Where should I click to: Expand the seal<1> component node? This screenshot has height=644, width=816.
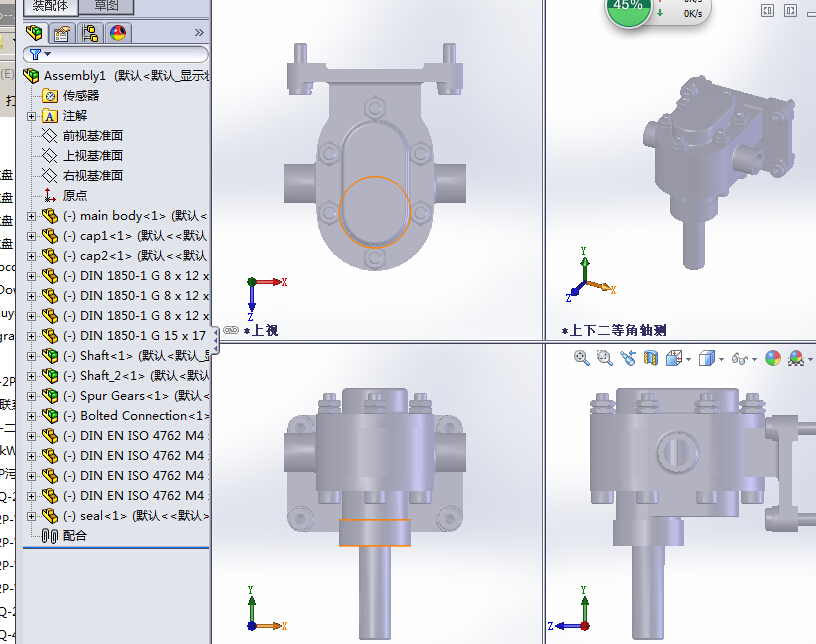pos(31,516)
